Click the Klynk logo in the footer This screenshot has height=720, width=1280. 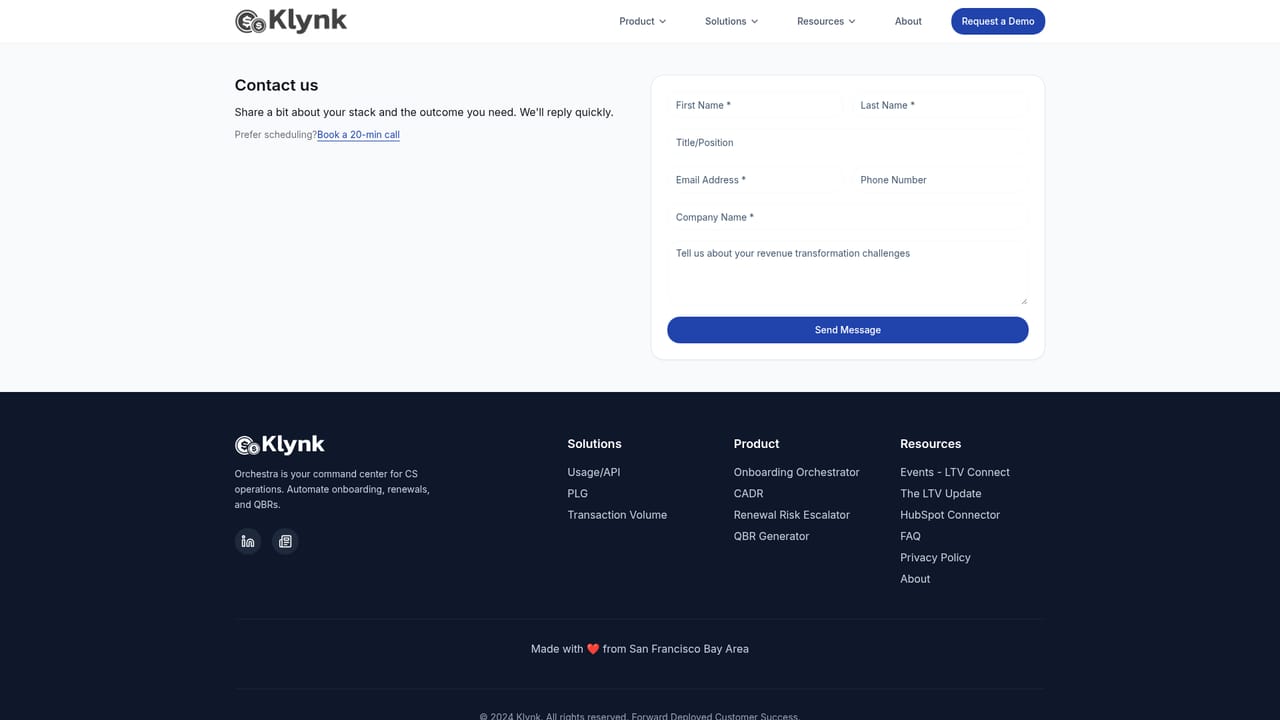(x=280, y=445)
